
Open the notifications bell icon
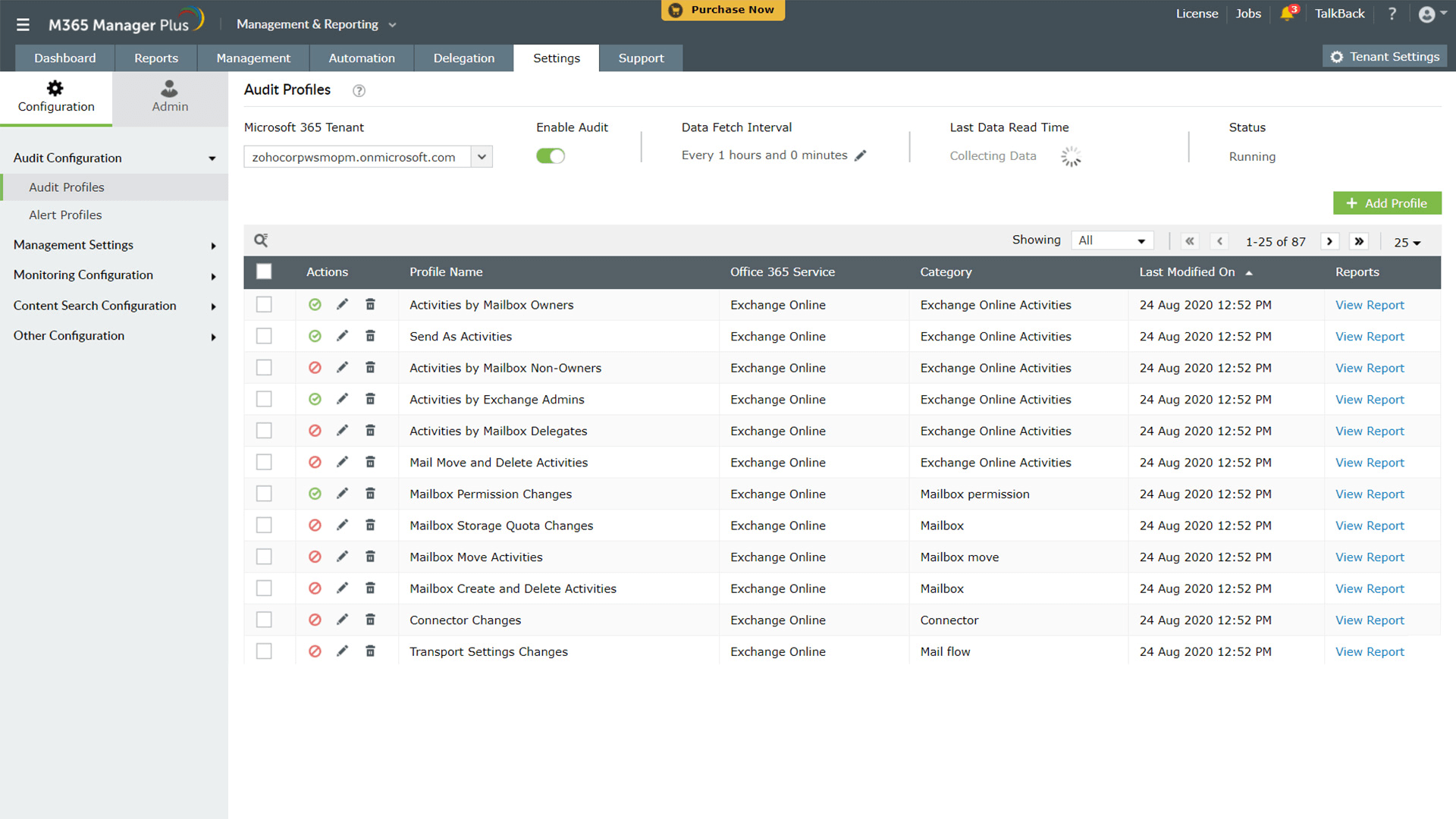click(x=1286, y=14)
